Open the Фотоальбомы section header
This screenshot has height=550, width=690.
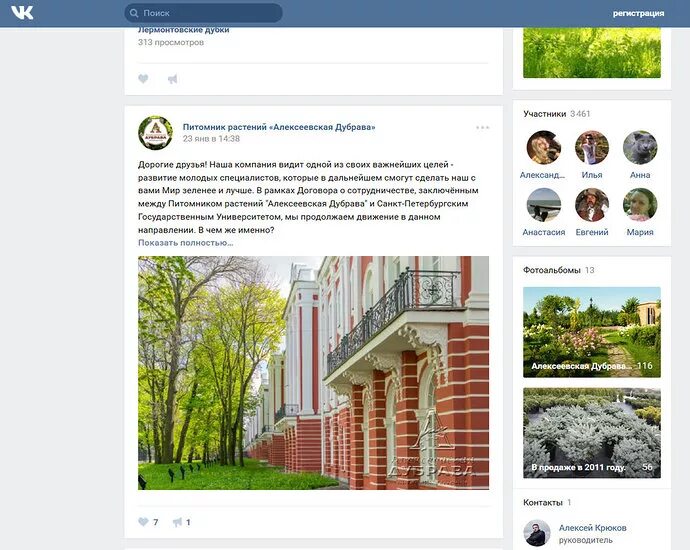pos(551,270)
